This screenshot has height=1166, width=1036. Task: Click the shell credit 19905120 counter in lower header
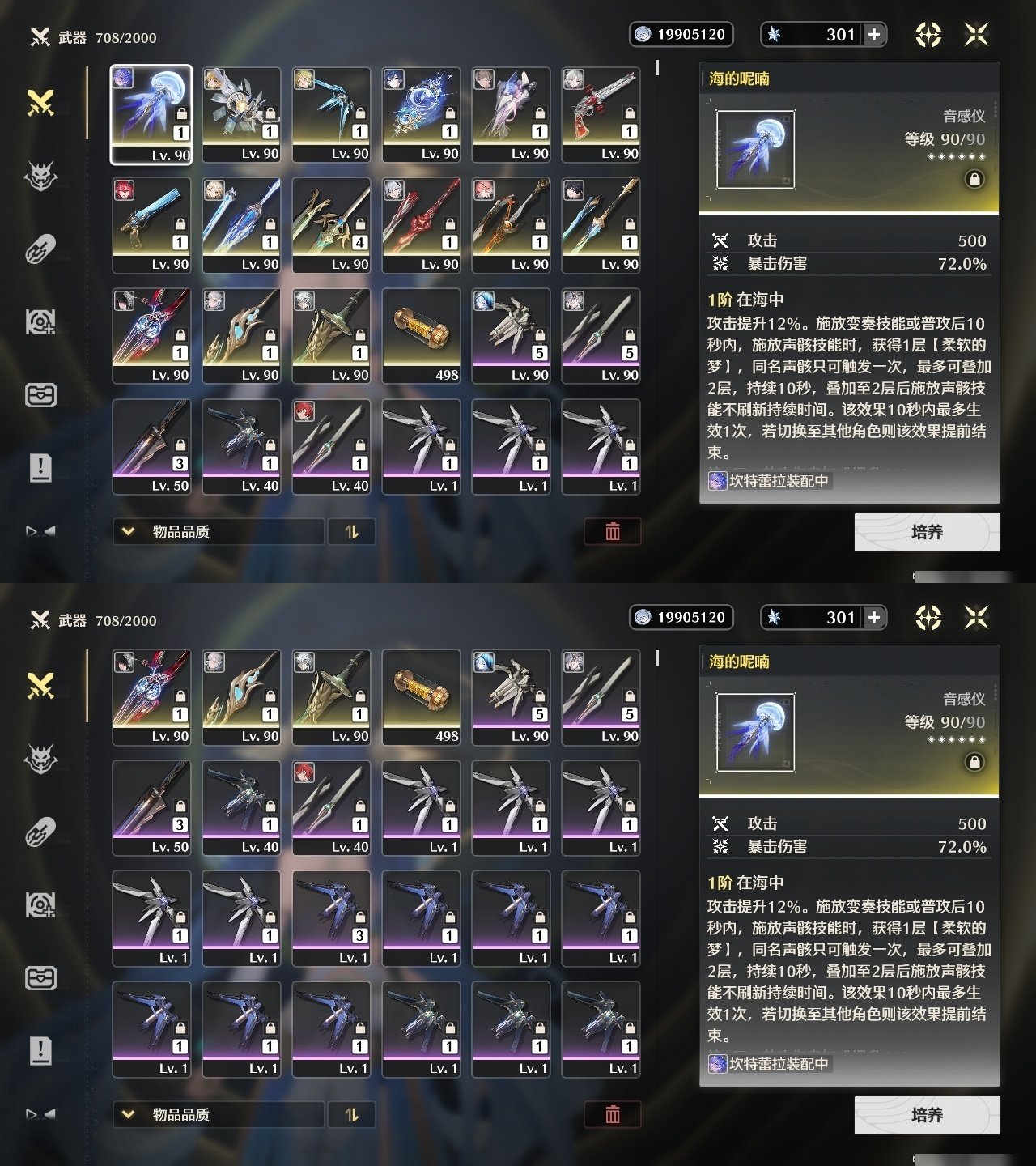point(681,617)
